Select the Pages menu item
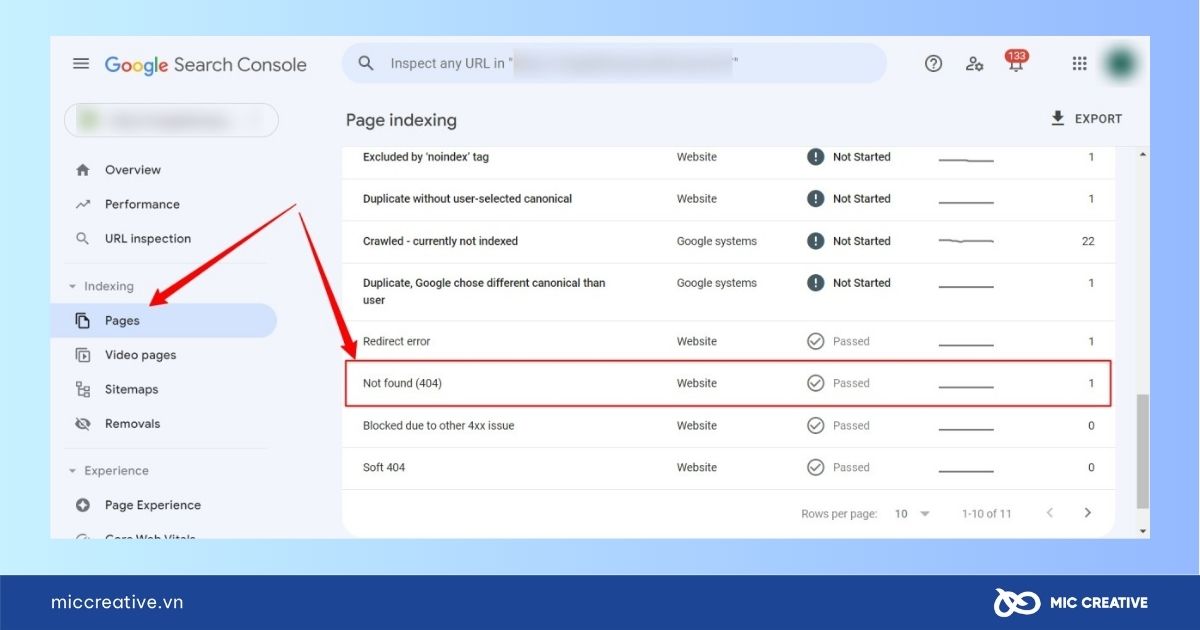The image size is (1200, 630). tap(163, 321)
